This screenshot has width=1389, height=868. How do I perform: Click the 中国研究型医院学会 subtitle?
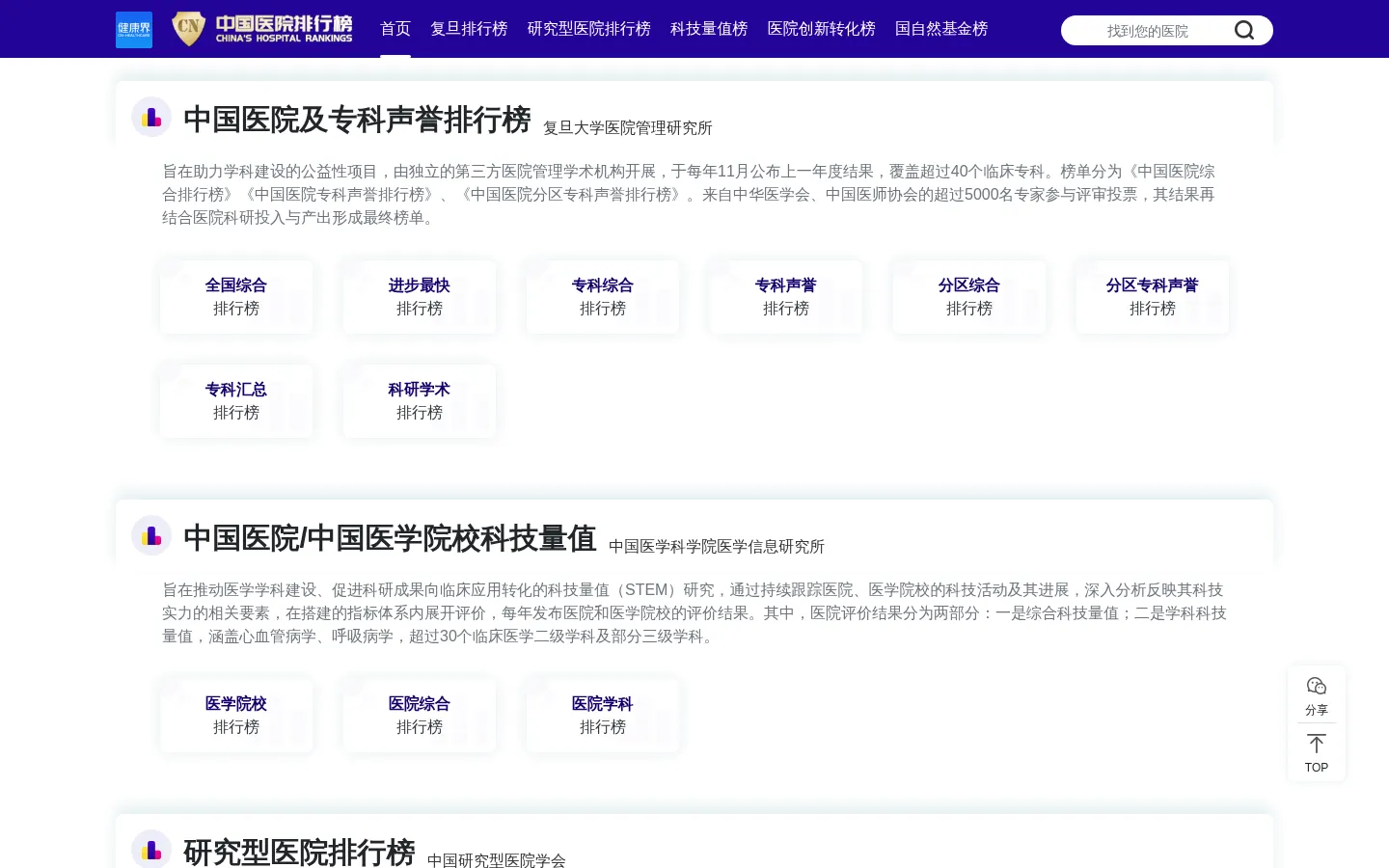click(x=497, y=860)
